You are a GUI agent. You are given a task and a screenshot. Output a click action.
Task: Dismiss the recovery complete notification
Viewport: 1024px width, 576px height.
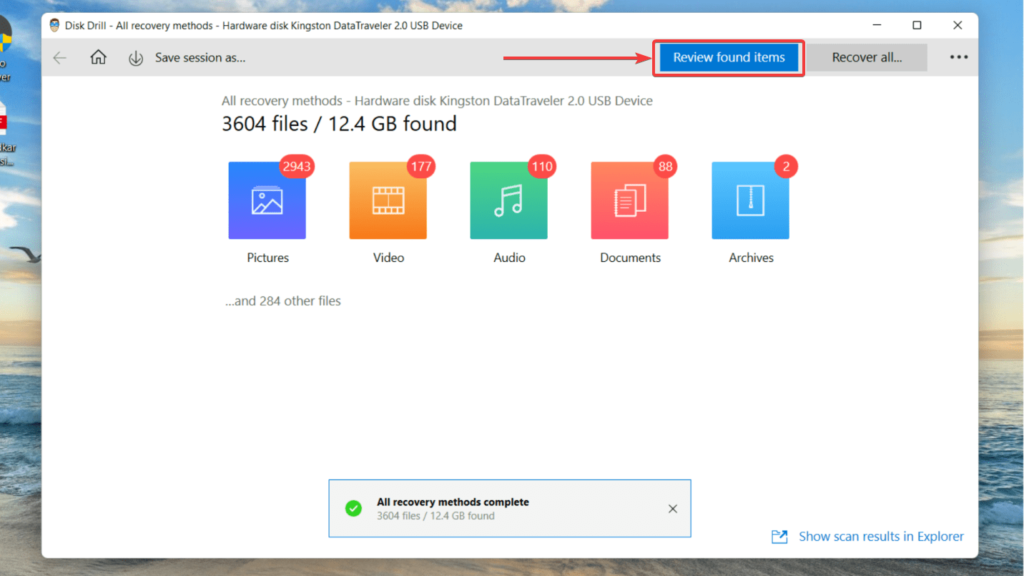coord(672,508)
